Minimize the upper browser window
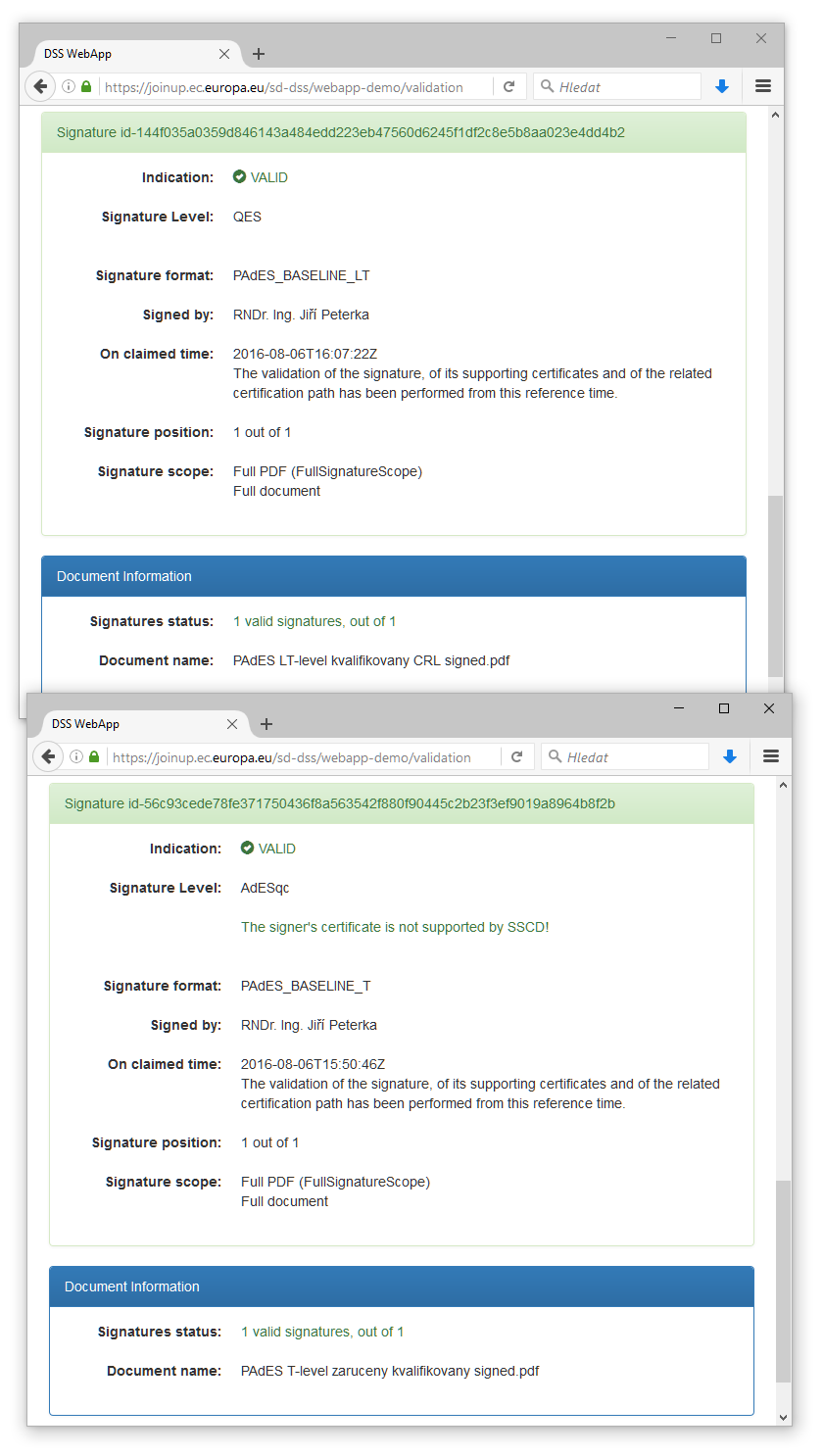 [x=671, y=38]
